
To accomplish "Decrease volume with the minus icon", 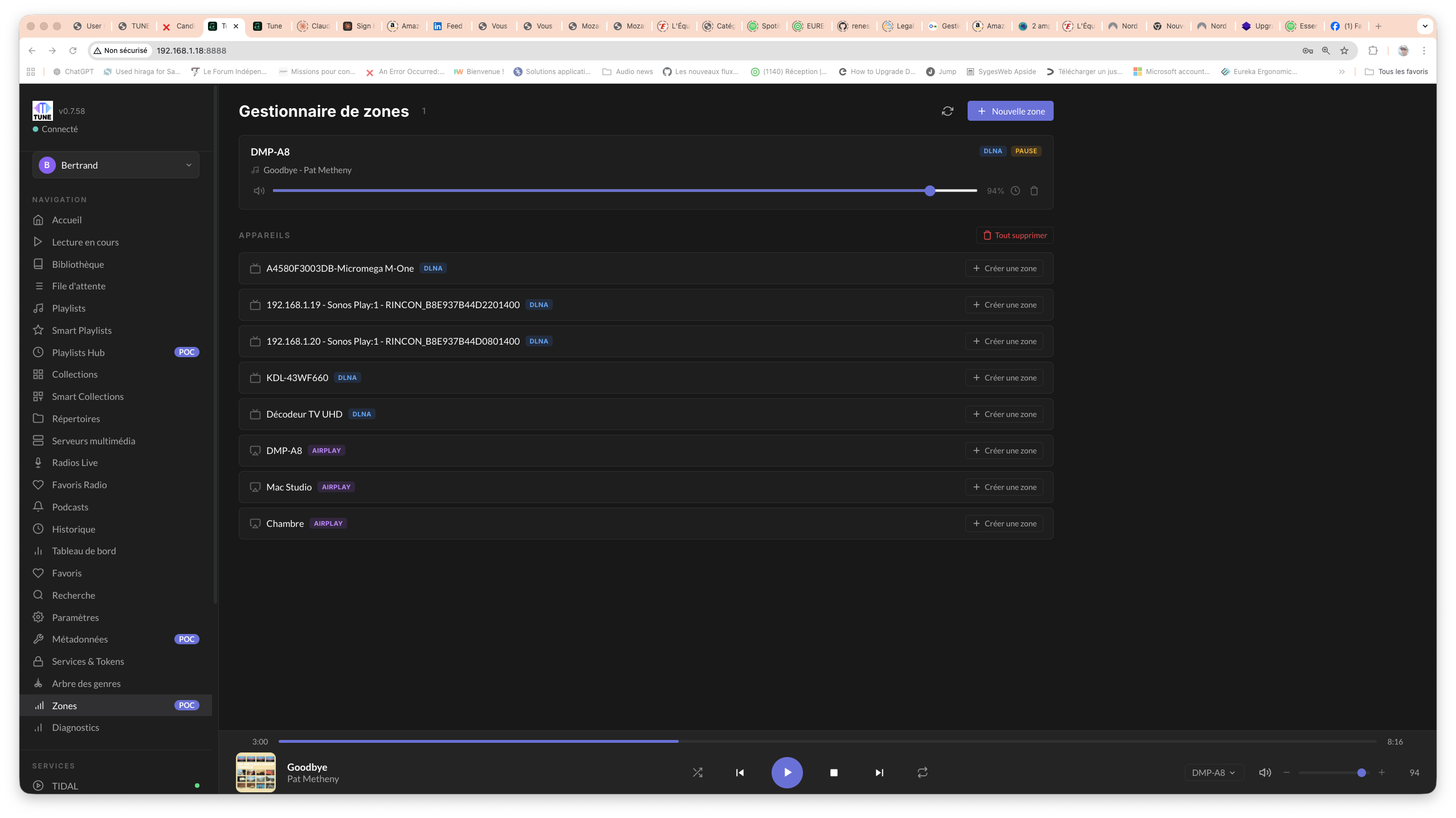I will tap(1286, 772).
